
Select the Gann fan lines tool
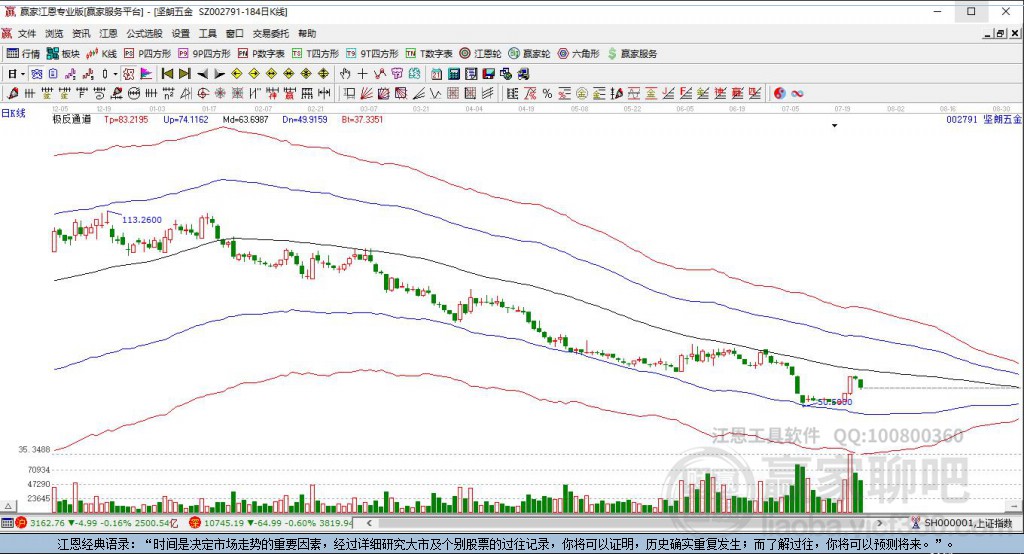[x=366, y=93]
